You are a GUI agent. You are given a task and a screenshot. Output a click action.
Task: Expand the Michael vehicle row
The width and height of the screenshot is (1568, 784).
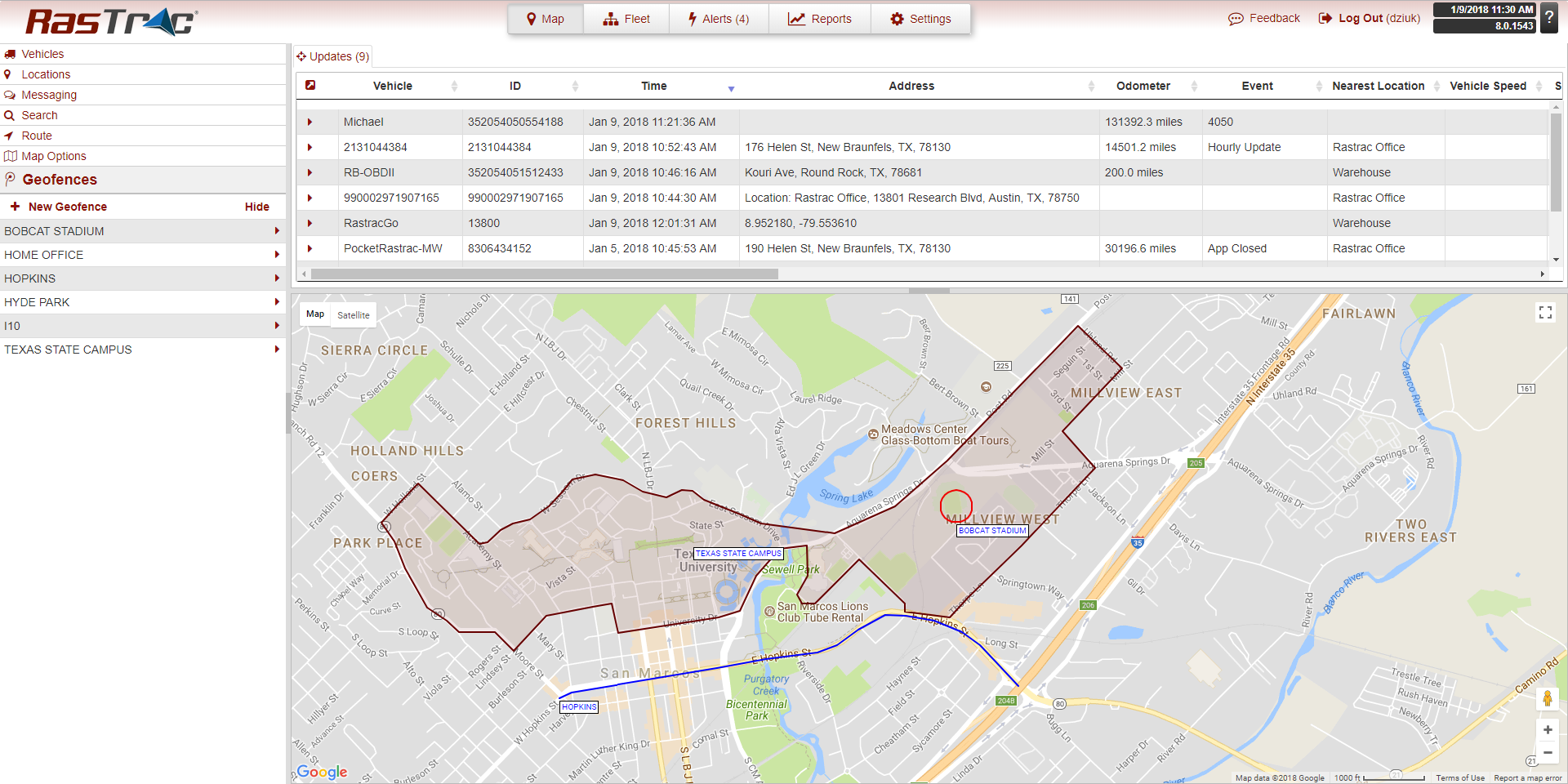310,122
